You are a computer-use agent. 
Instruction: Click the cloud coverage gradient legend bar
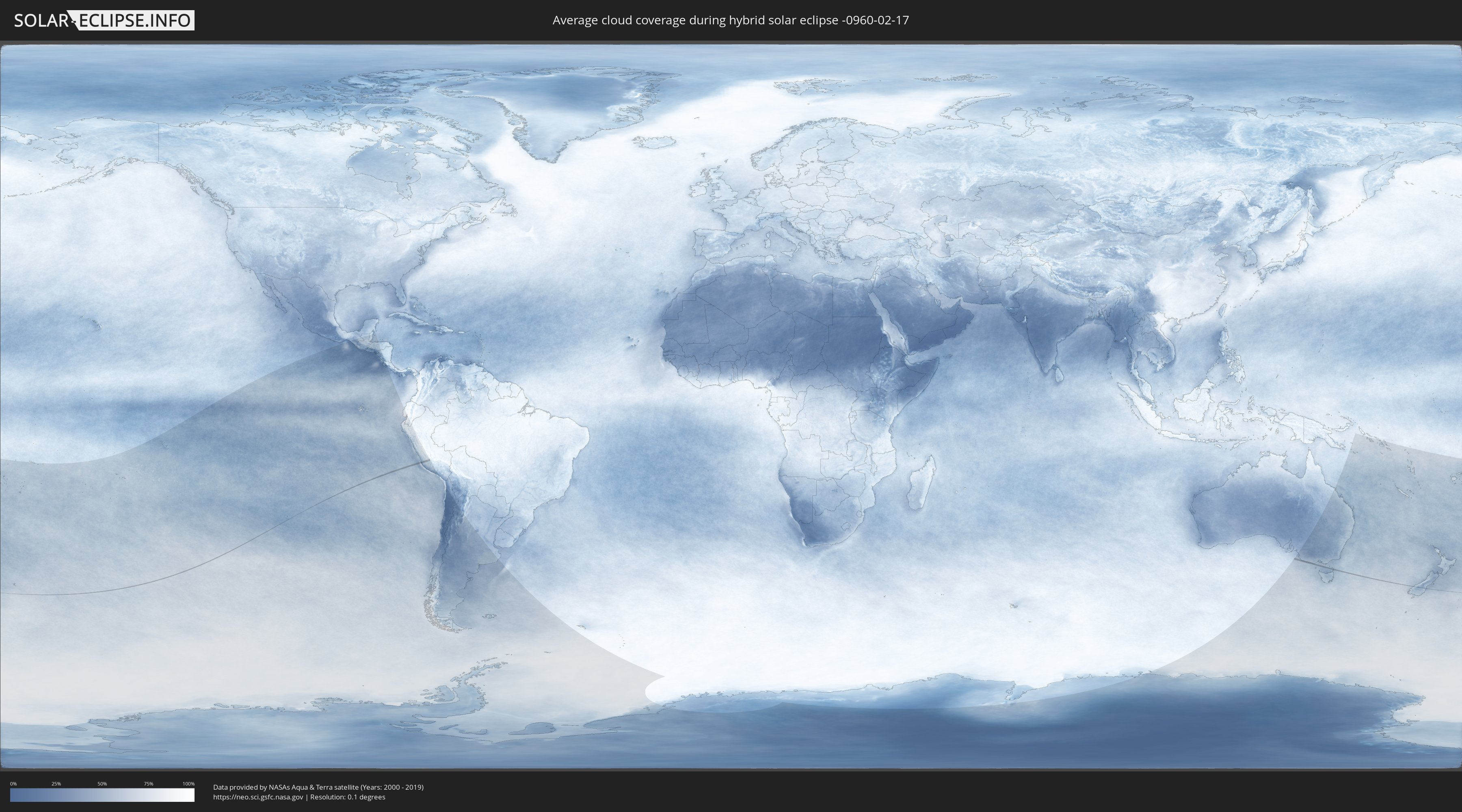102,795
